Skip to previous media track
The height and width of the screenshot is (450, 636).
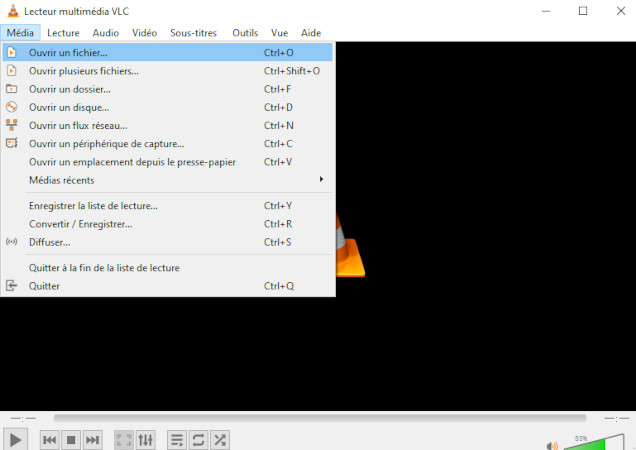coord(49,440)
